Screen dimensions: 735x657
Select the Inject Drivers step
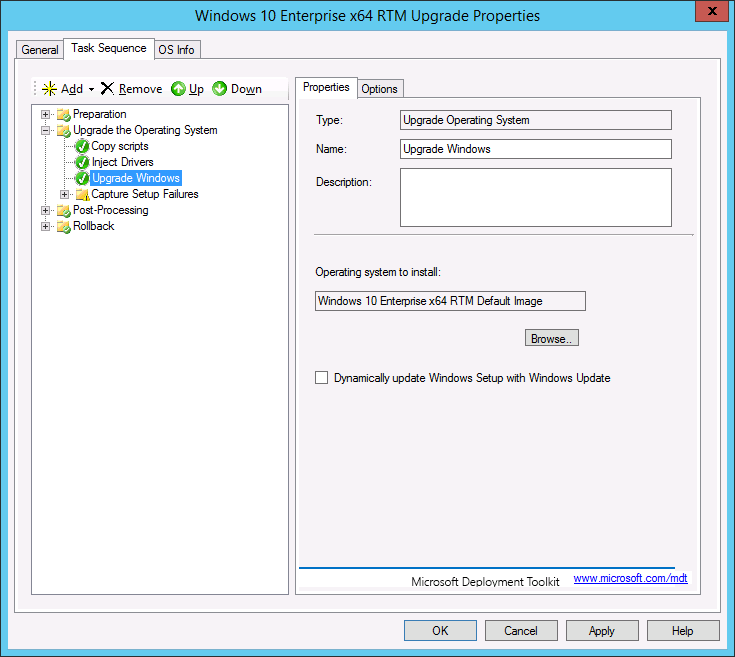[122, 162]
